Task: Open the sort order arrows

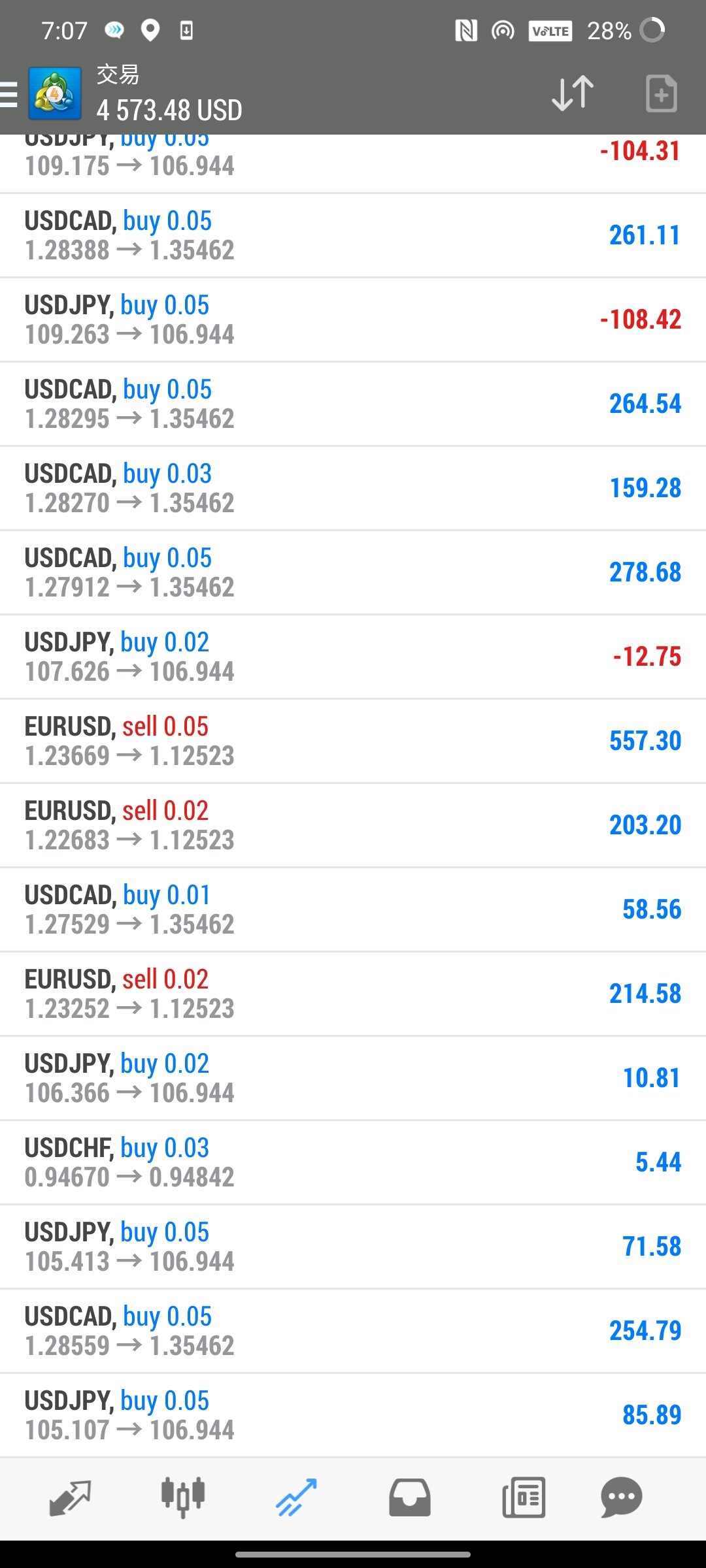Action: click(x=573, y=93)
